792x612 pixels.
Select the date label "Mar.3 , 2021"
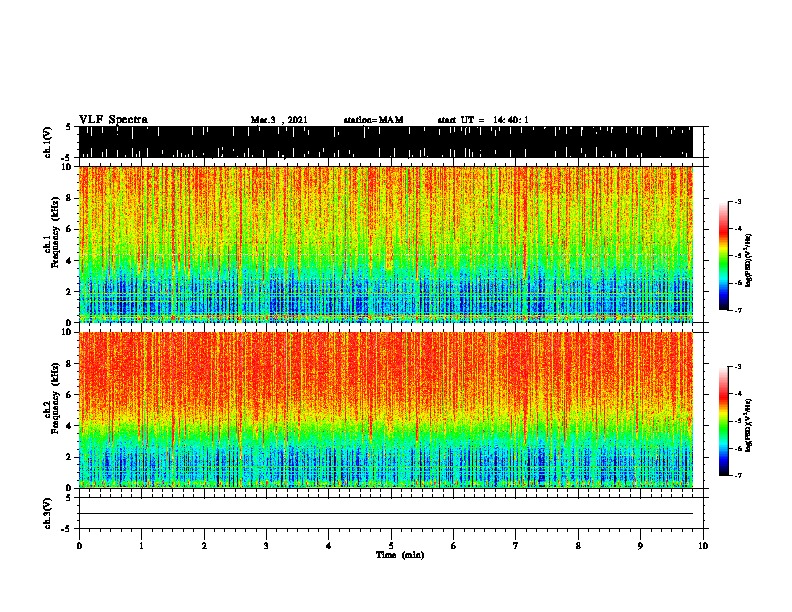coord(279,120)
